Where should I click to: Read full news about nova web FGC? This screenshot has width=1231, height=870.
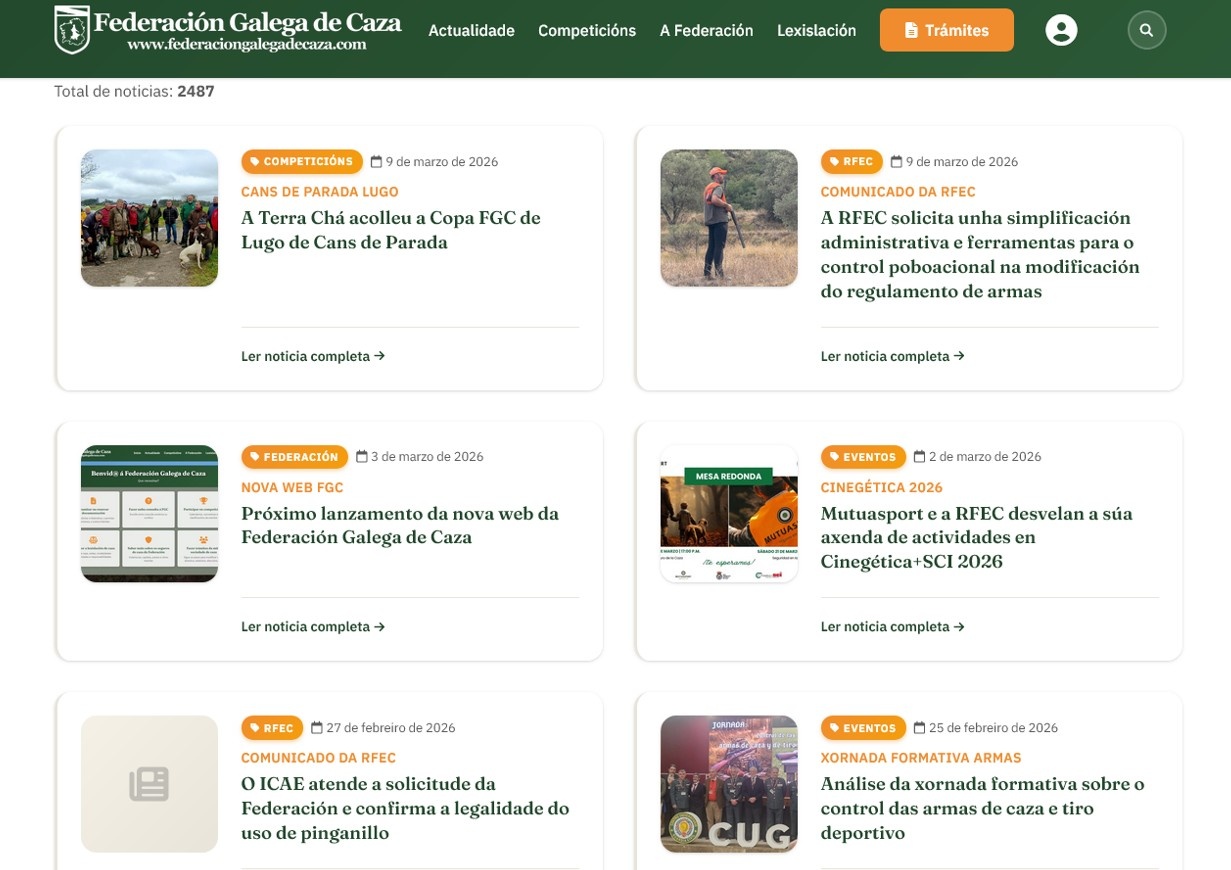pos(312,627)
